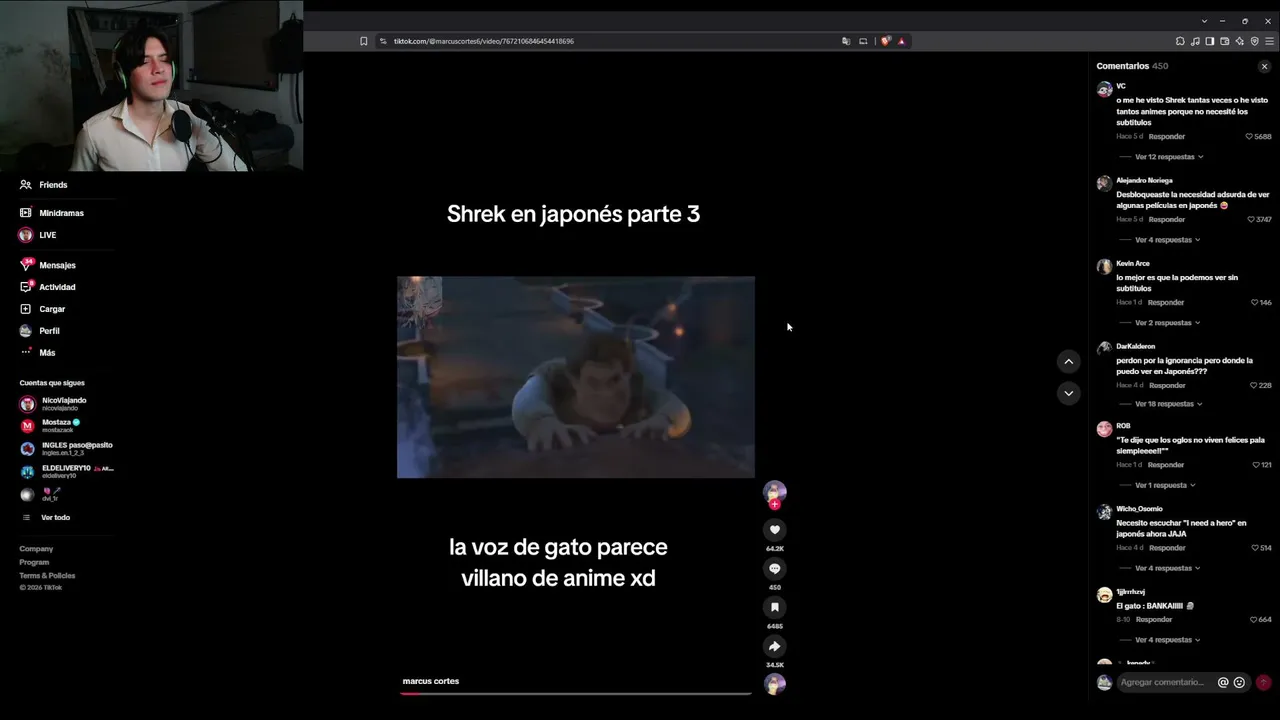Open the Más options menu
This screenshot has height=720, width=1280.
coord(37,353)
